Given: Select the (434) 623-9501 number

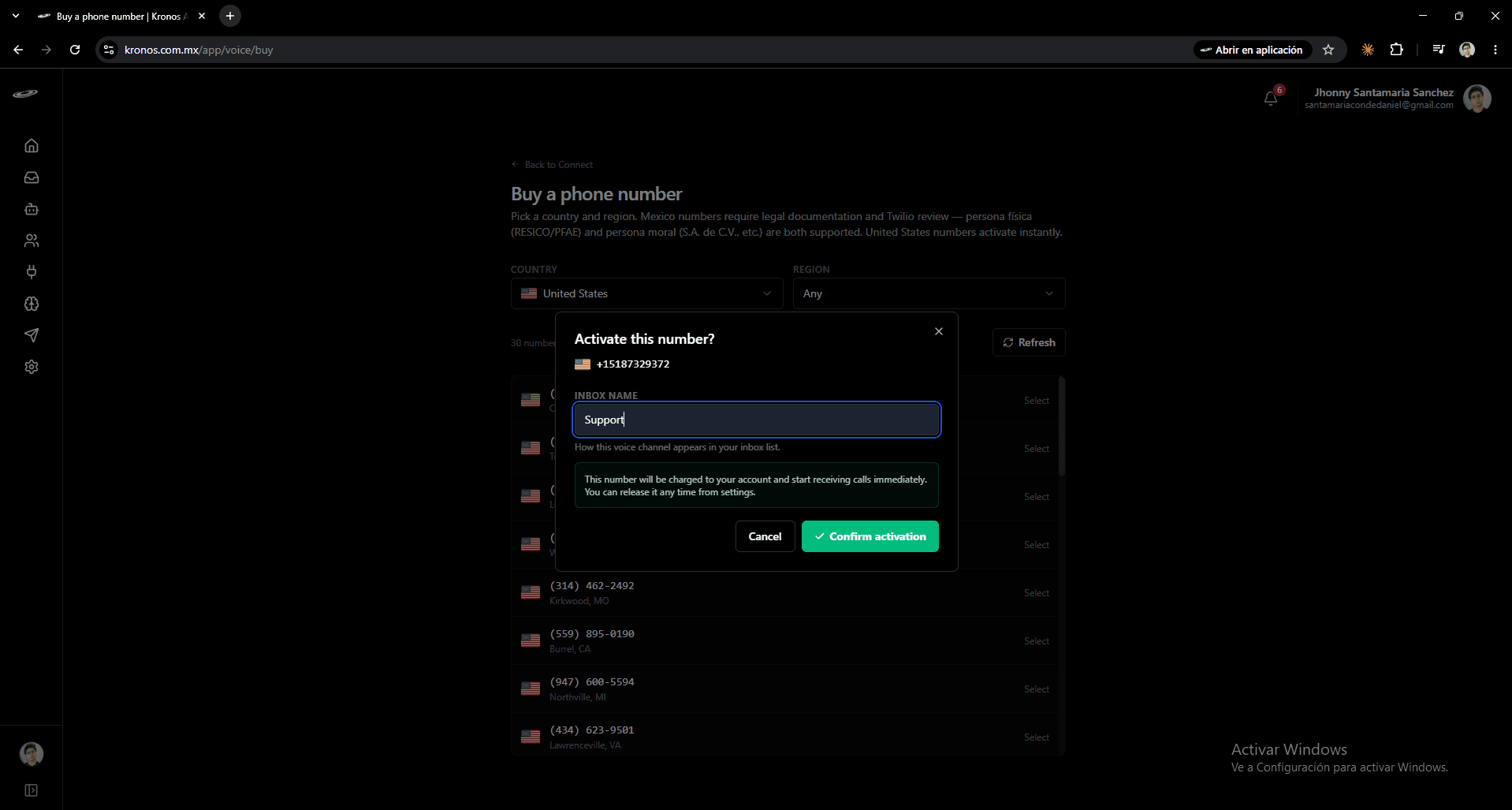Looking at the screenshot, I should (1037, 737).
